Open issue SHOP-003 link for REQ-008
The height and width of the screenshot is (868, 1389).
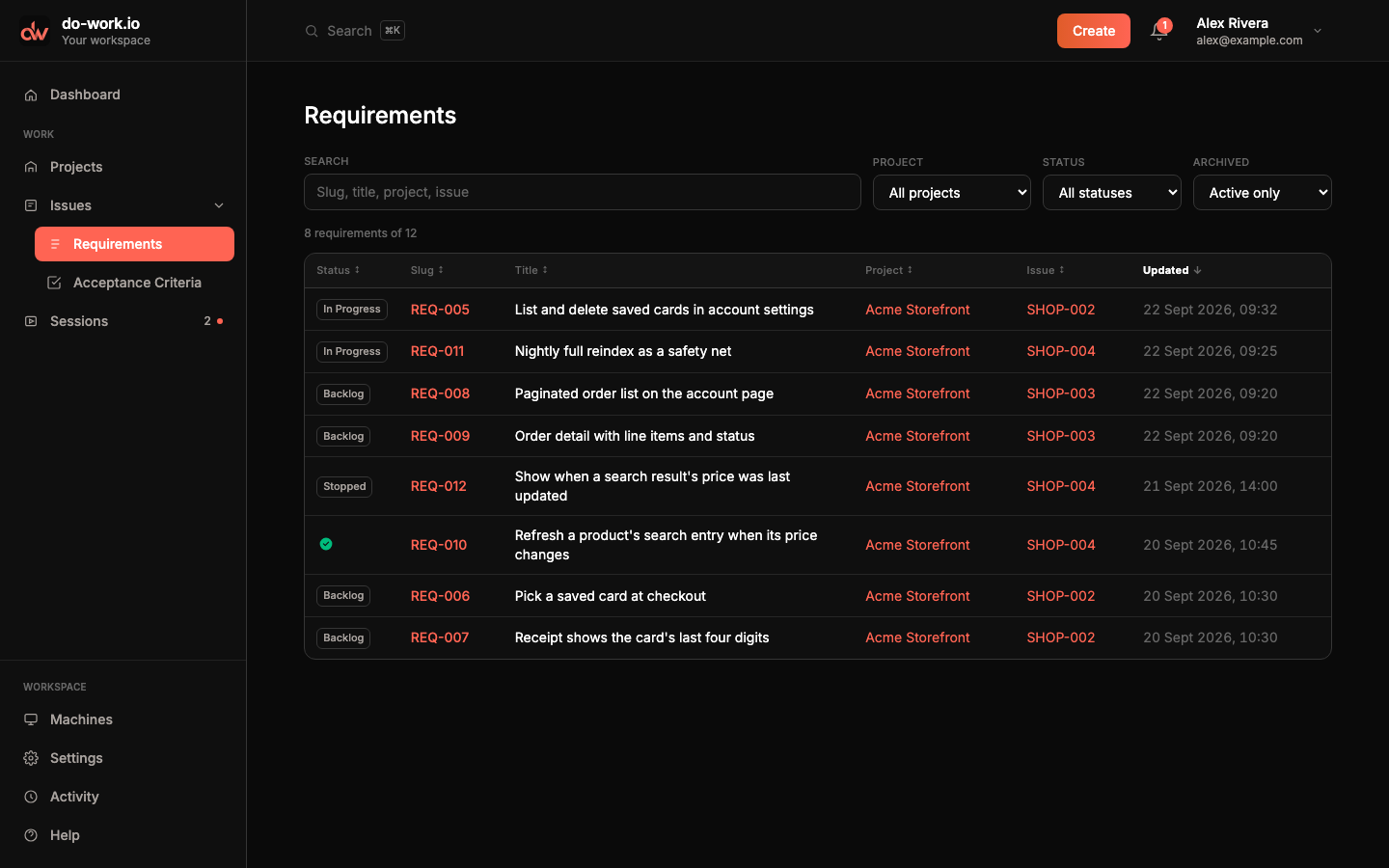(1061, 393)
